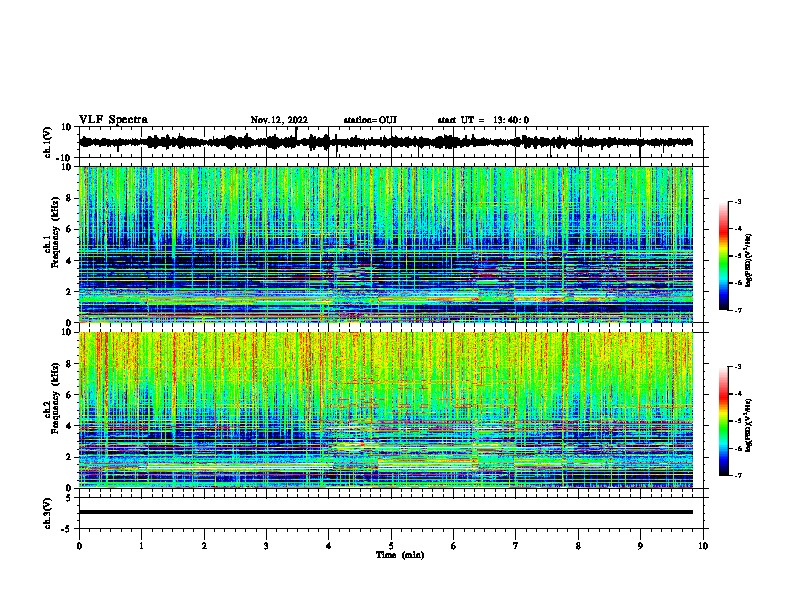
Task: Click time axis tick label "6"
Action: click(x=454, y=546)
